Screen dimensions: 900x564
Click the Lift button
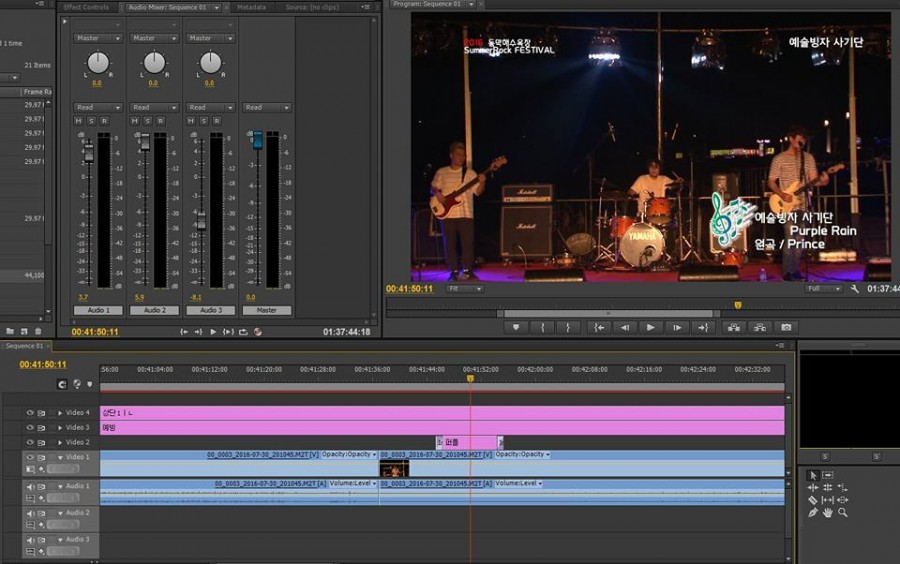click(x=734, y=328)
